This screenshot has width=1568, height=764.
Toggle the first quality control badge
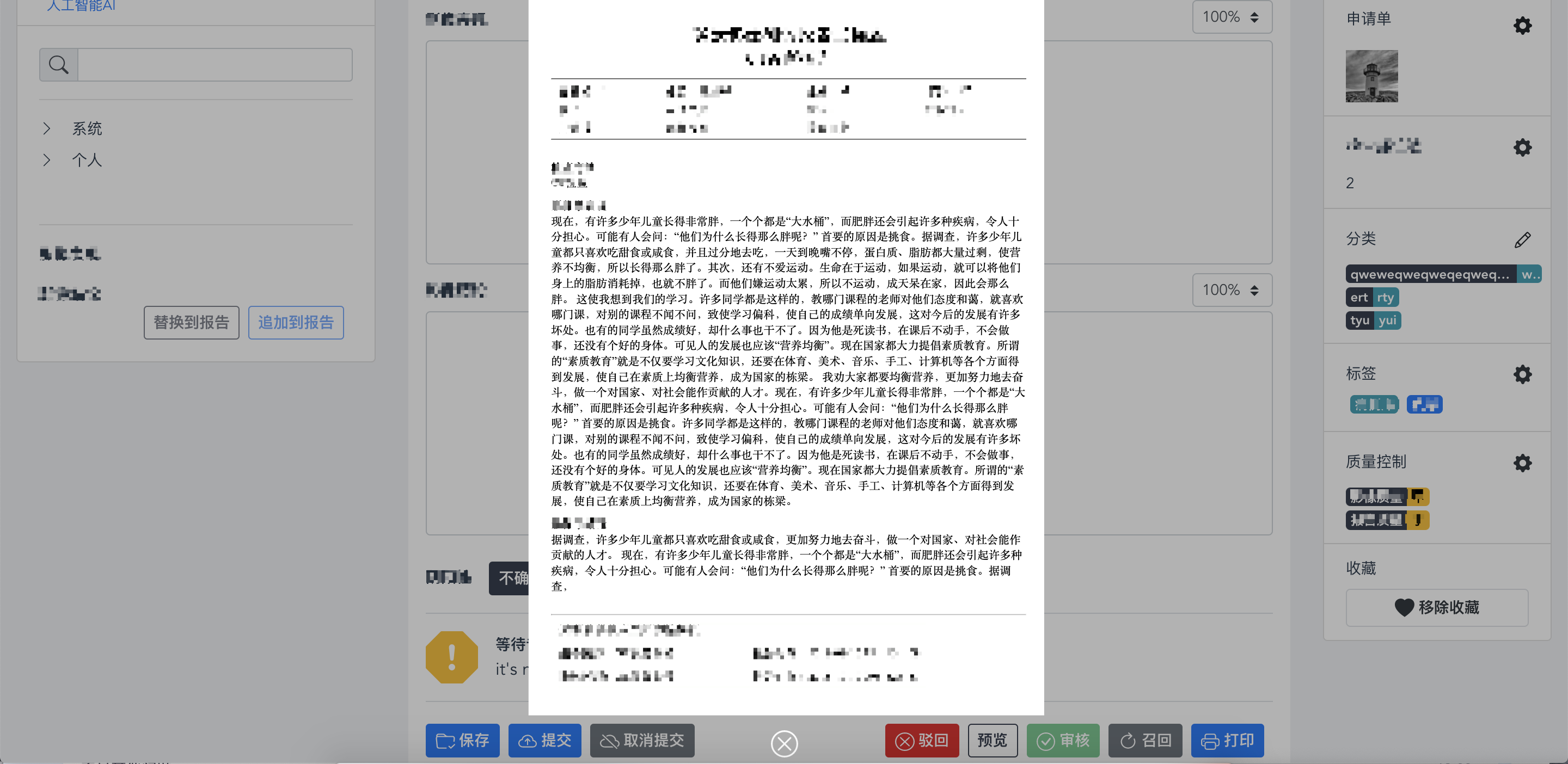point(1387,496)
